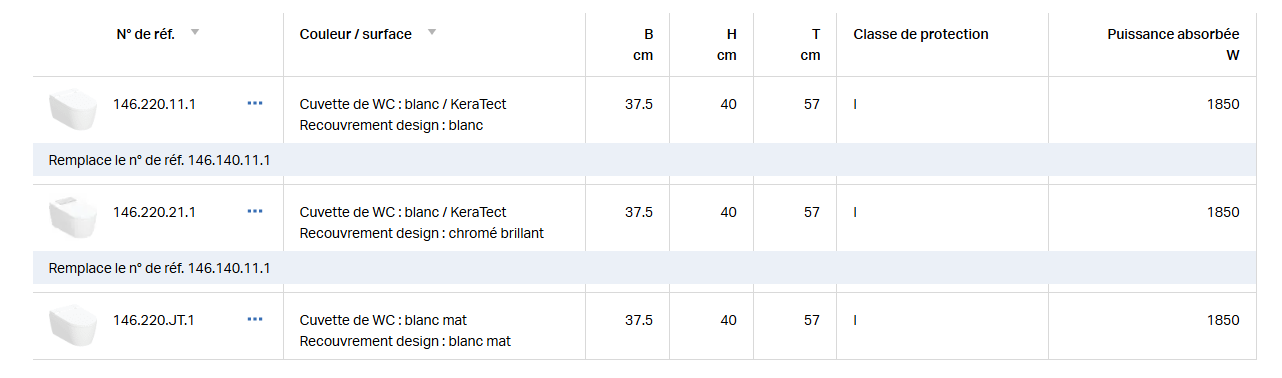The image size is (1282, 378).
Task: Open more options for 146.220.JT.1
Action: pyautogui.click(x=255, y=319)
